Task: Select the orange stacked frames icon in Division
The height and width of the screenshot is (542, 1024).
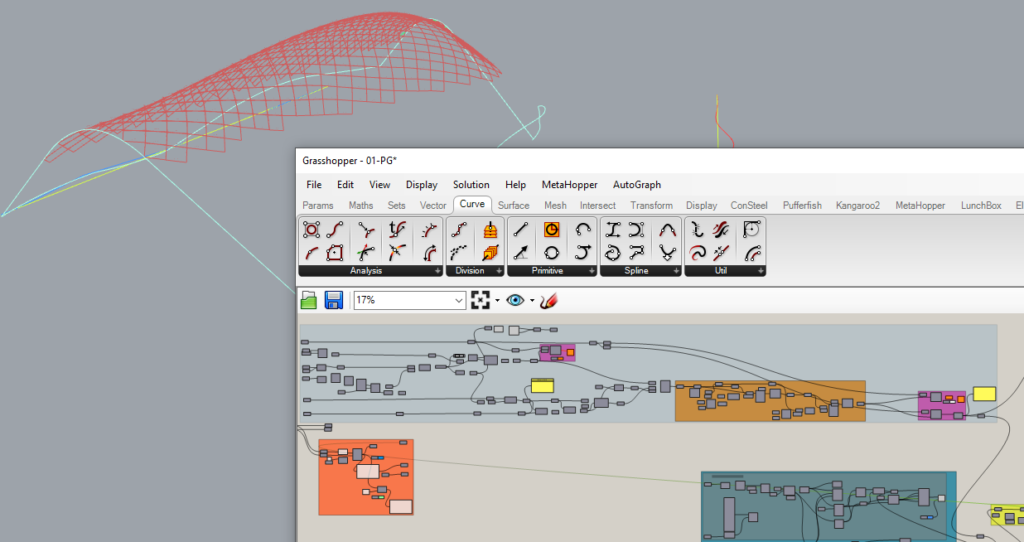Action: coord(490,252)
